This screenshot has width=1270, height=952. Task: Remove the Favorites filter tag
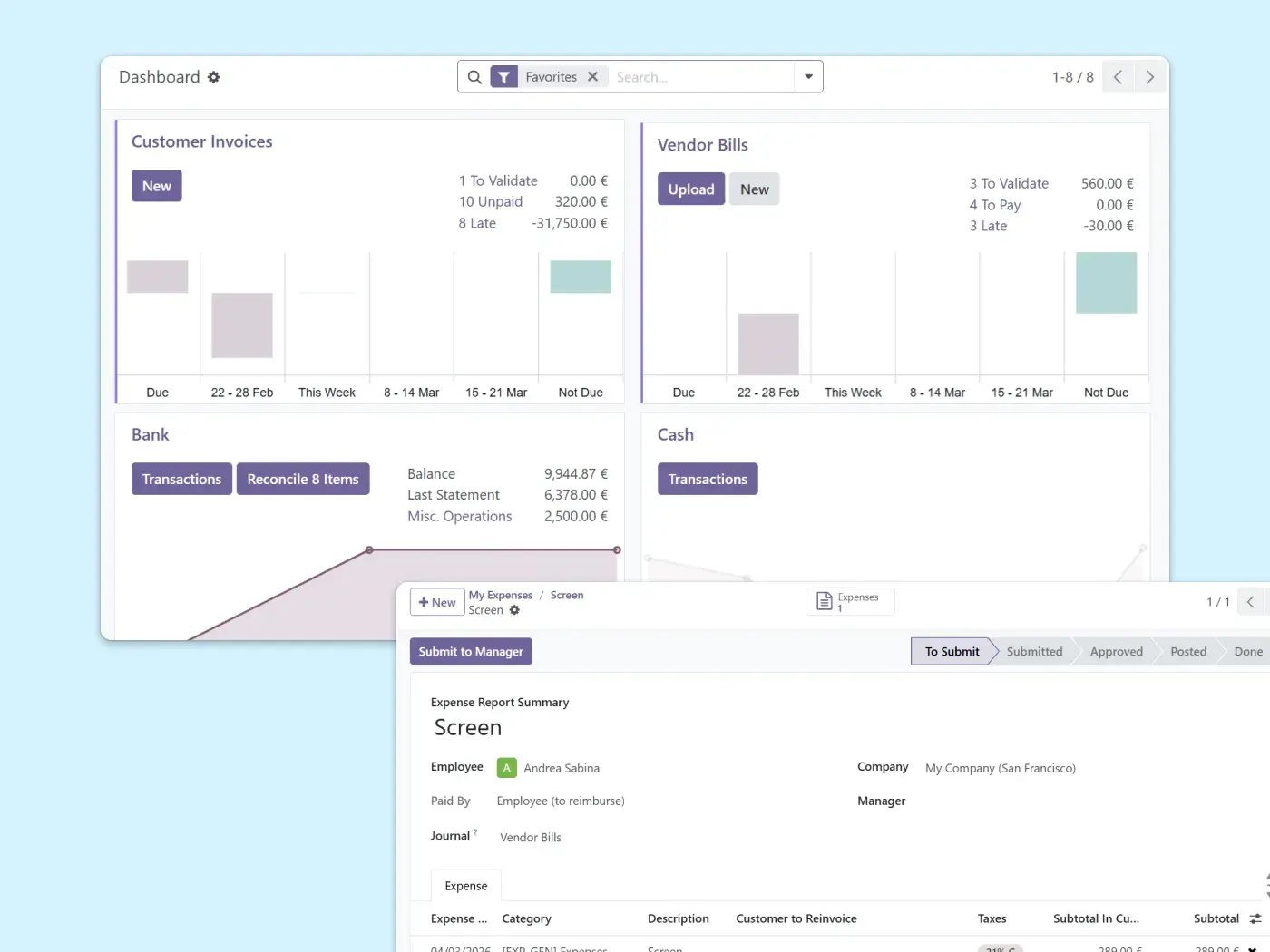tap(592, 77)
